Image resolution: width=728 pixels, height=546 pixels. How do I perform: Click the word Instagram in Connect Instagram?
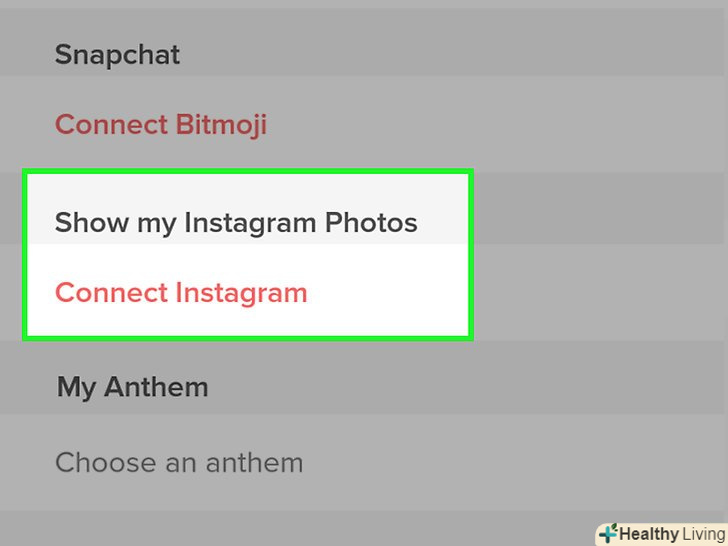pyautogui.click(x=242, y=293)
